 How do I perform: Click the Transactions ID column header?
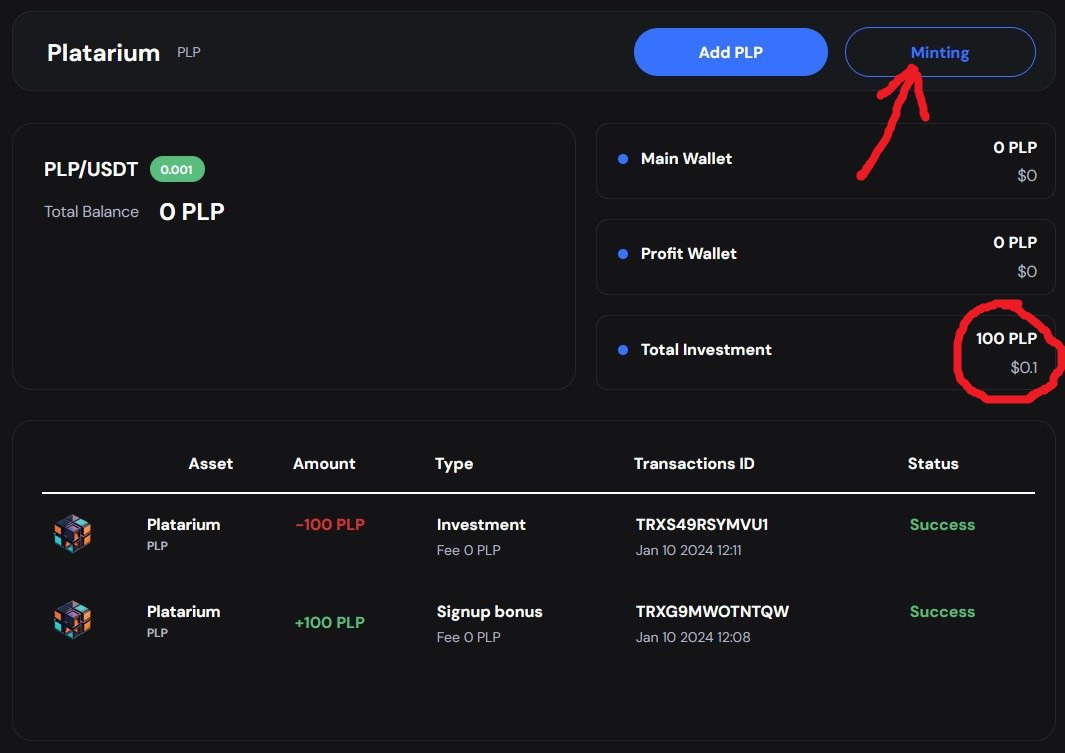pos(693,464)
